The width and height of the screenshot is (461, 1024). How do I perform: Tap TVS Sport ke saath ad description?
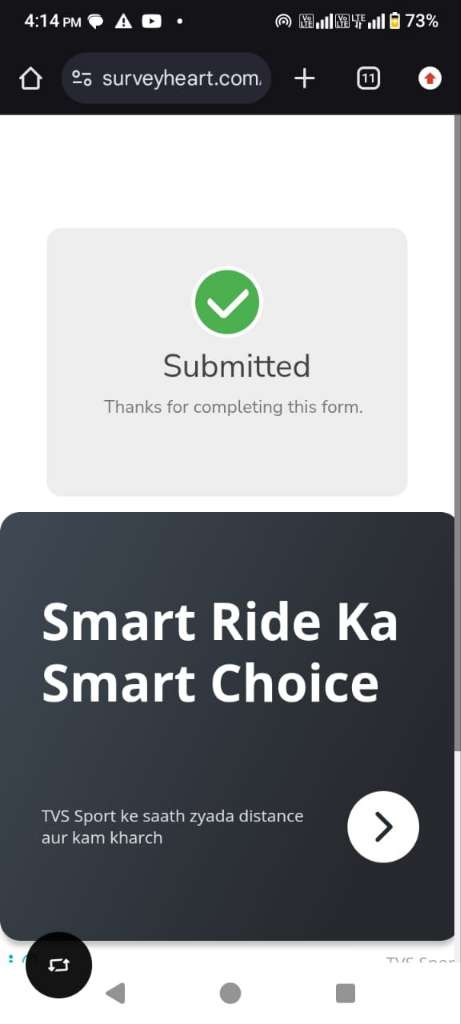point(172,827)
